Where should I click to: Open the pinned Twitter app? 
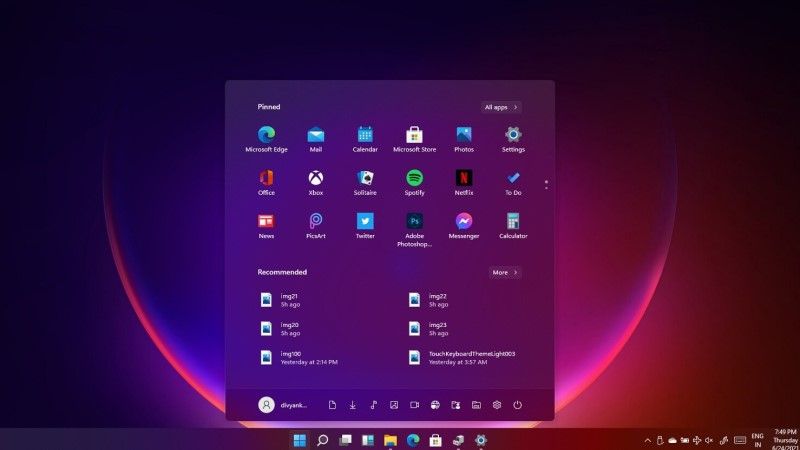point(365,226)
